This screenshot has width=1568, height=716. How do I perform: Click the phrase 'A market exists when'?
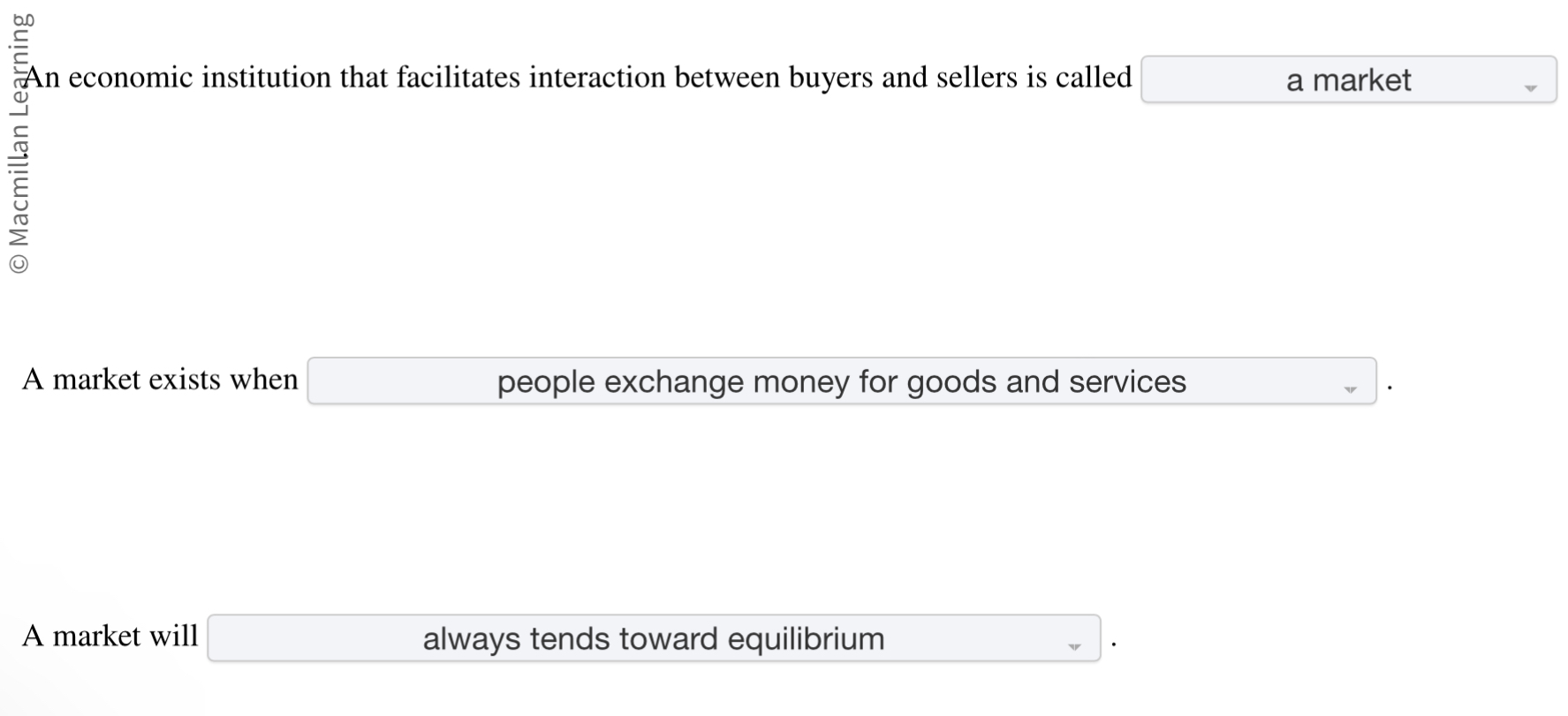(x=161, y=380)
